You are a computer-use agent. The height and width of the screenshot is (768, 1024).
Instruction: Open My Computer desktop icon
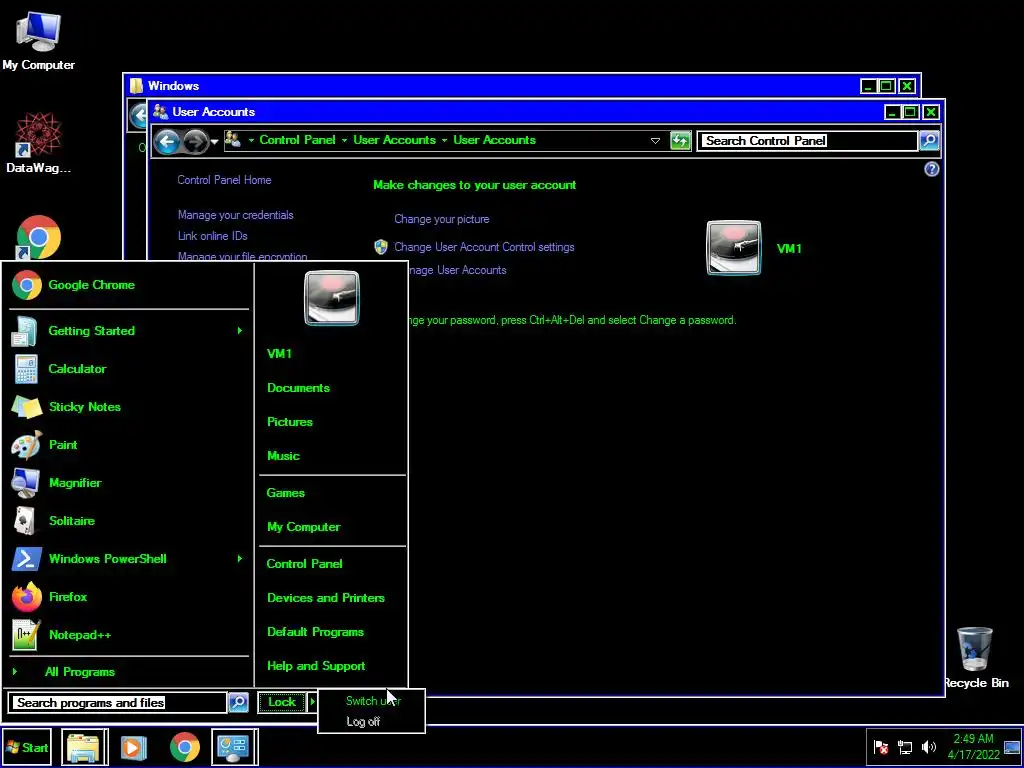pyautogui.click(x=38, y=40)
